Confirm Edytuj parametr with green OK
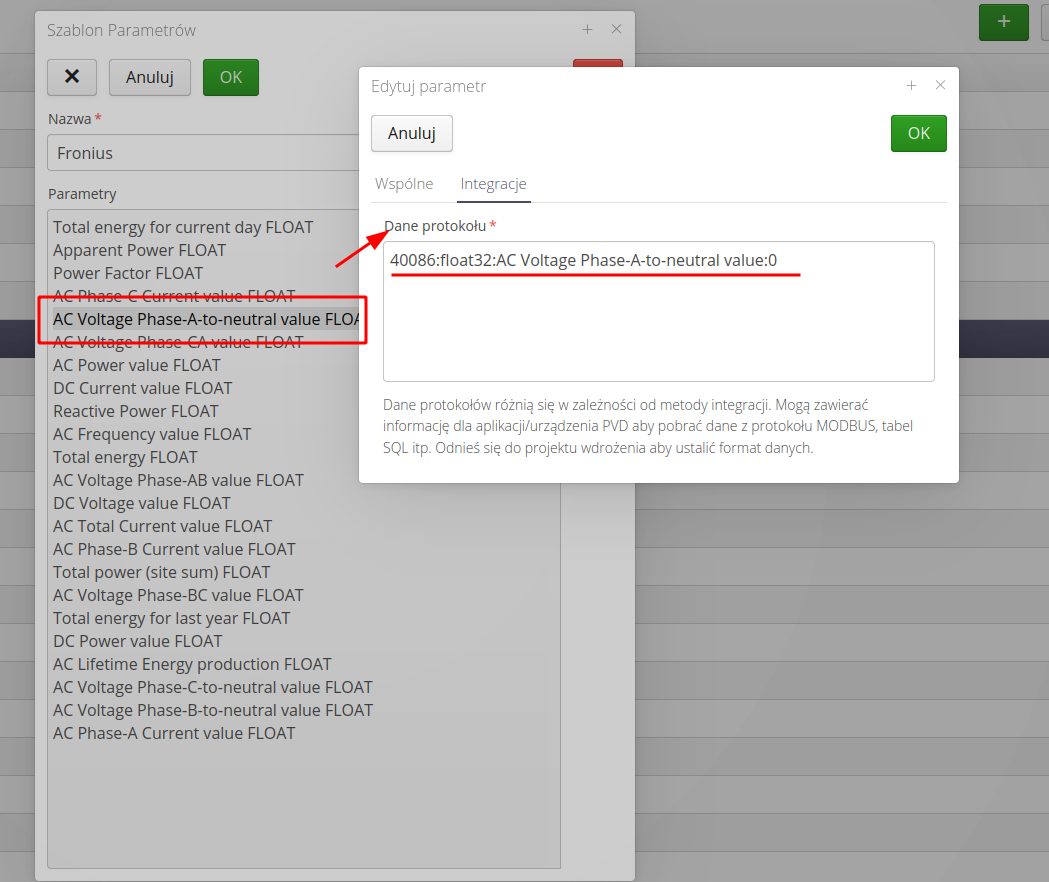 click(918, 133)
